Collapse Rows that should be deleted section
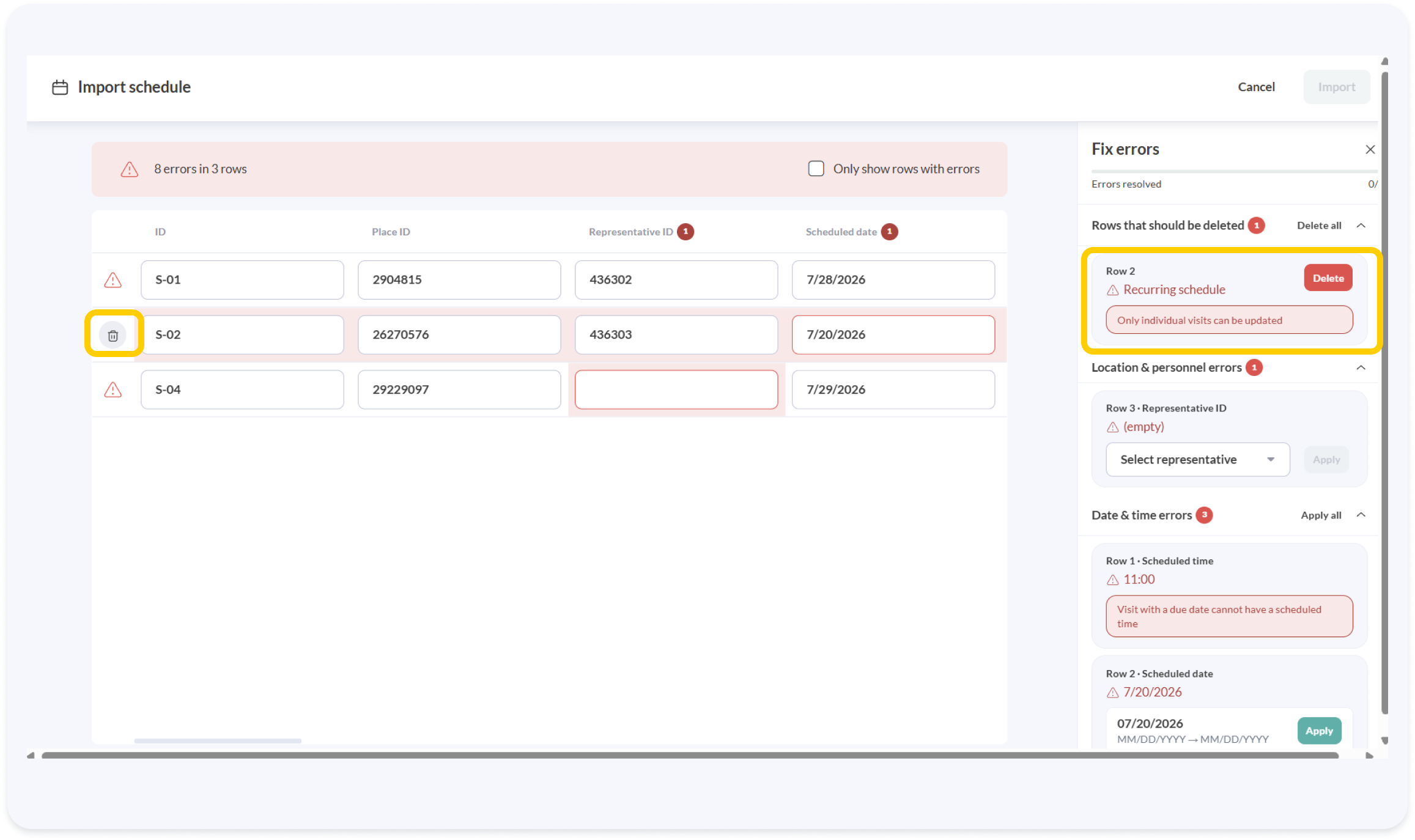Image resolution: width=1415 pixels, height=840 pixels. (x=1361, y=226)
